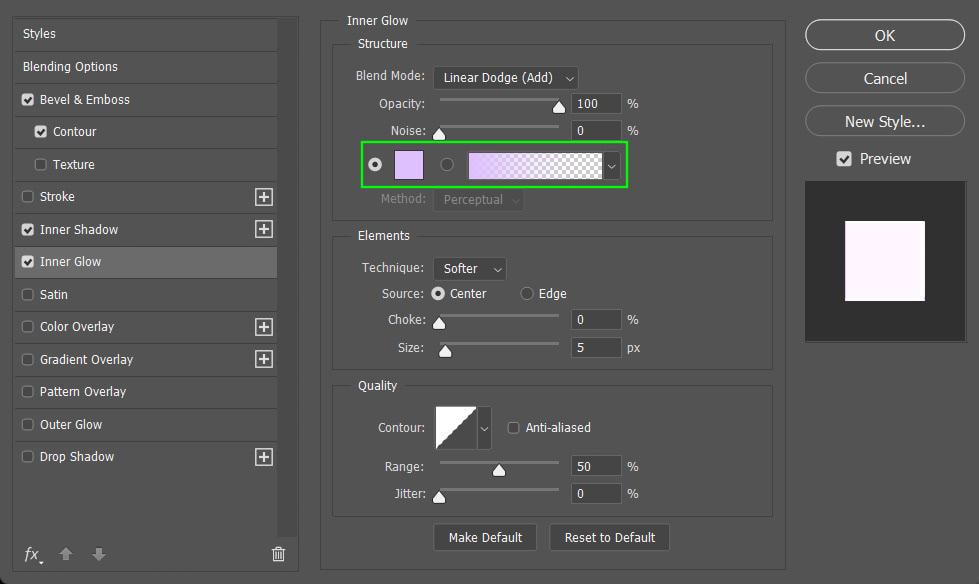Enable the Color Overlay checkbox

(x=27, y=327)
